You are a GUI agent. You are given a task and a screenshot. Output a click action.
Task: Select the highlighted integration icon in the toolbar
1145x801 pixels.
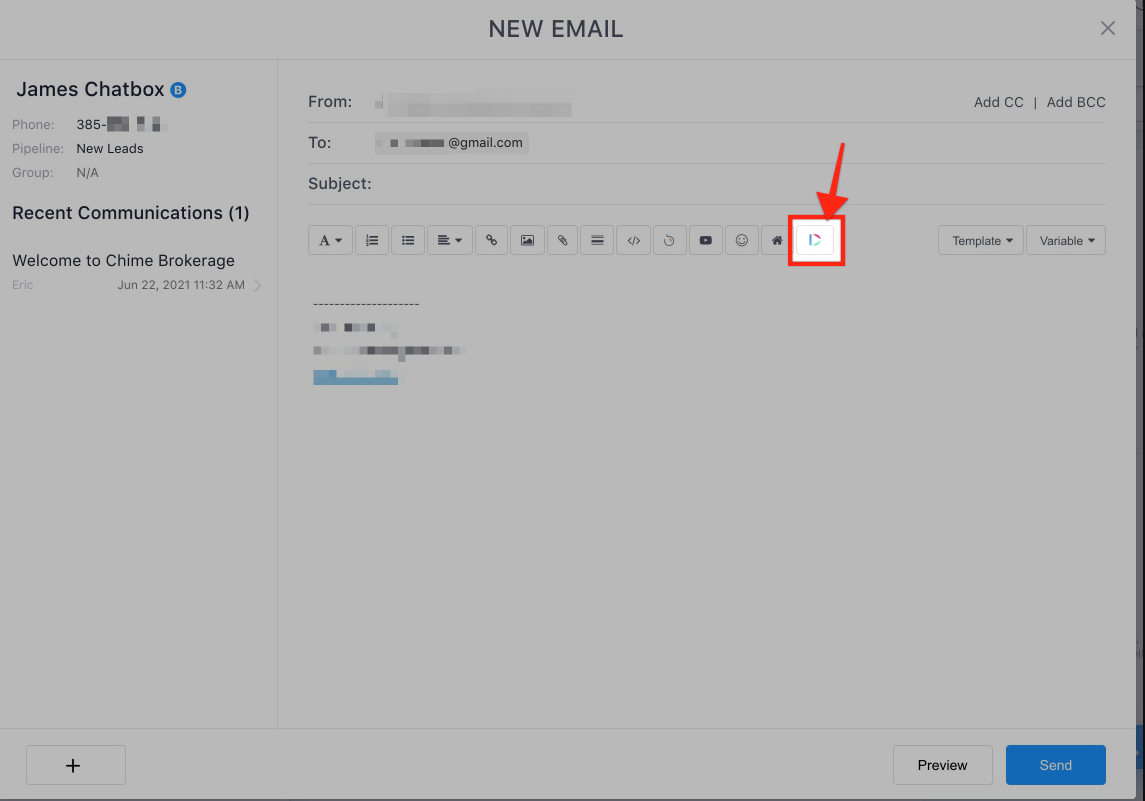815,240
